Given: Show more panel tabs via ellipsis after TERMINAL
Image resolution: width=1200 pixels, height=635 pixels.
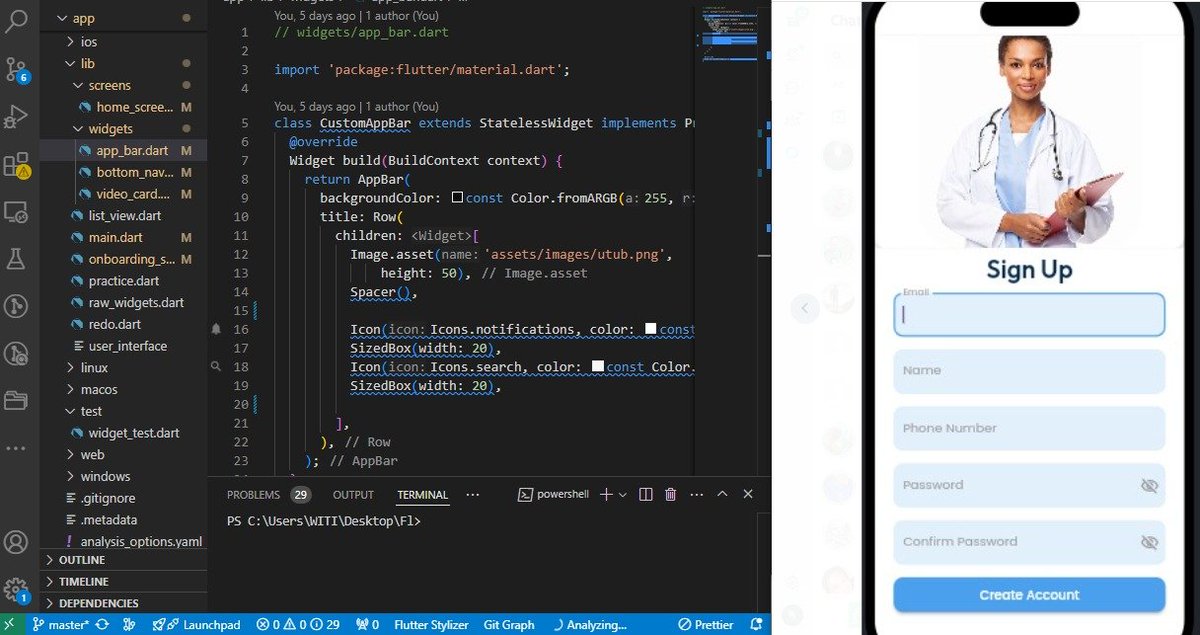Looking at the screenshot, I should pos(473,494).
